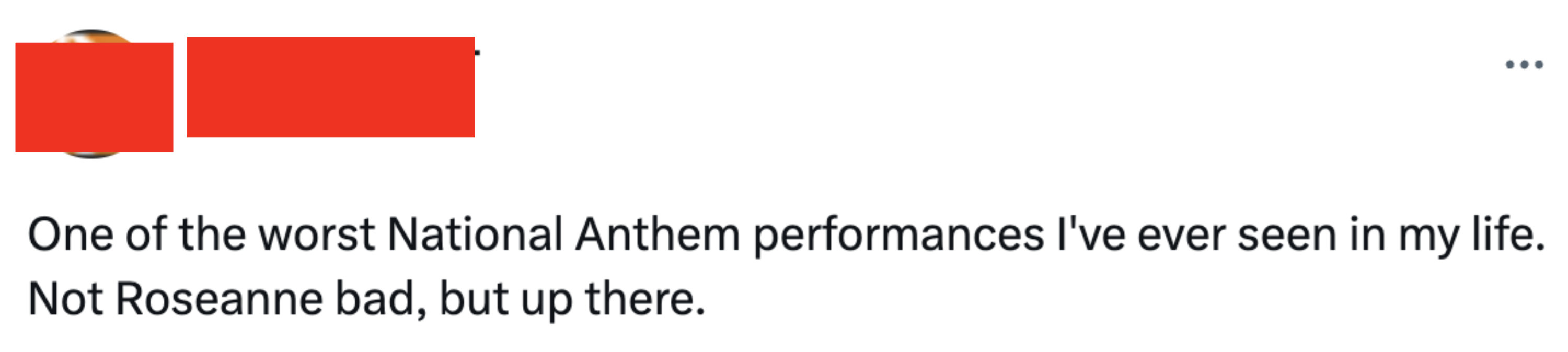Click the word 'bad,' in second line
The image size is (1568, 352).
(x=381, y=300)
